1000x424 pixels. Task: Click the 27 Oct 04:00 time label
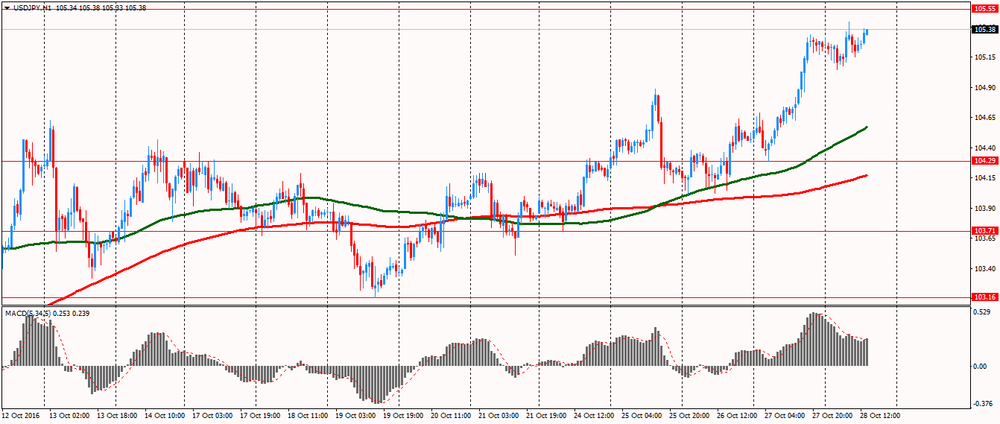point(783,414)
